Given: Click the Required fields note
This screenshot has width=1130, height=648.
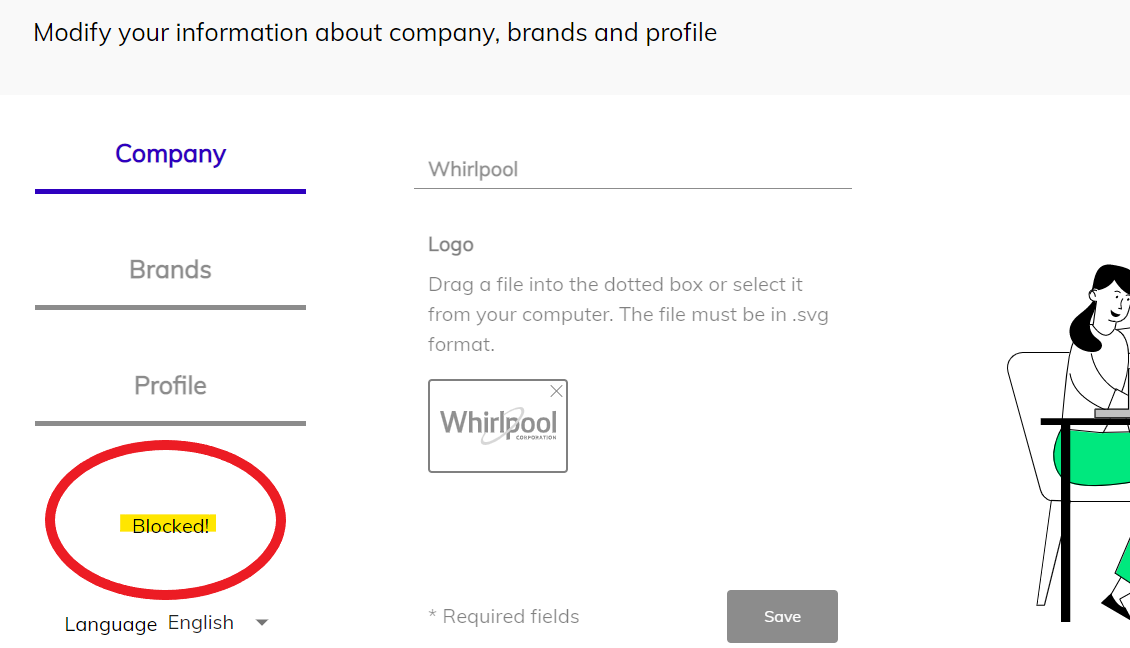Looking at the screenshot, I should pos(504,617).
